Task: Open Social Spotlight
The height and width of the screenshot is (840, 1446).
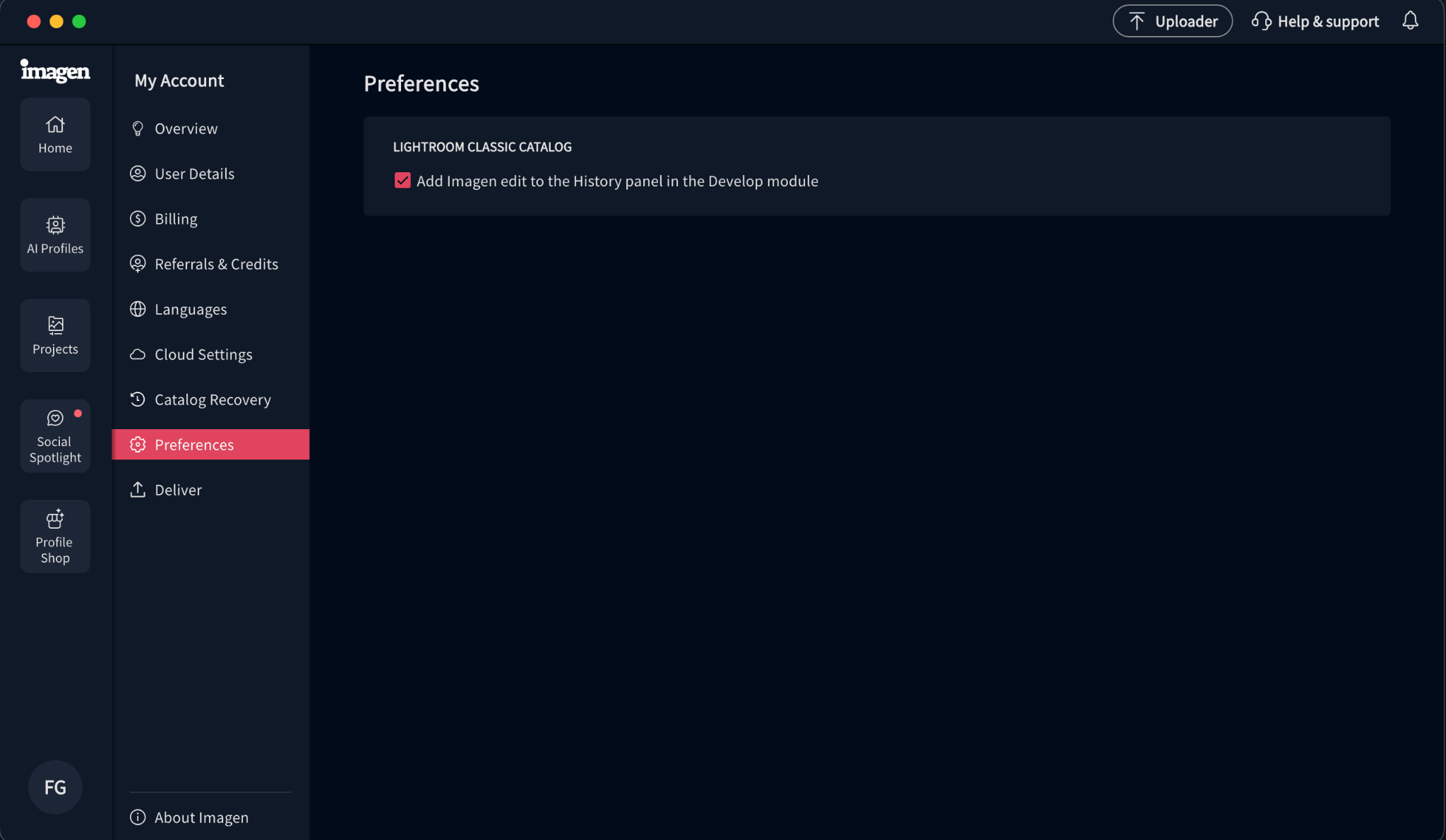Action: tap(55, 436)
